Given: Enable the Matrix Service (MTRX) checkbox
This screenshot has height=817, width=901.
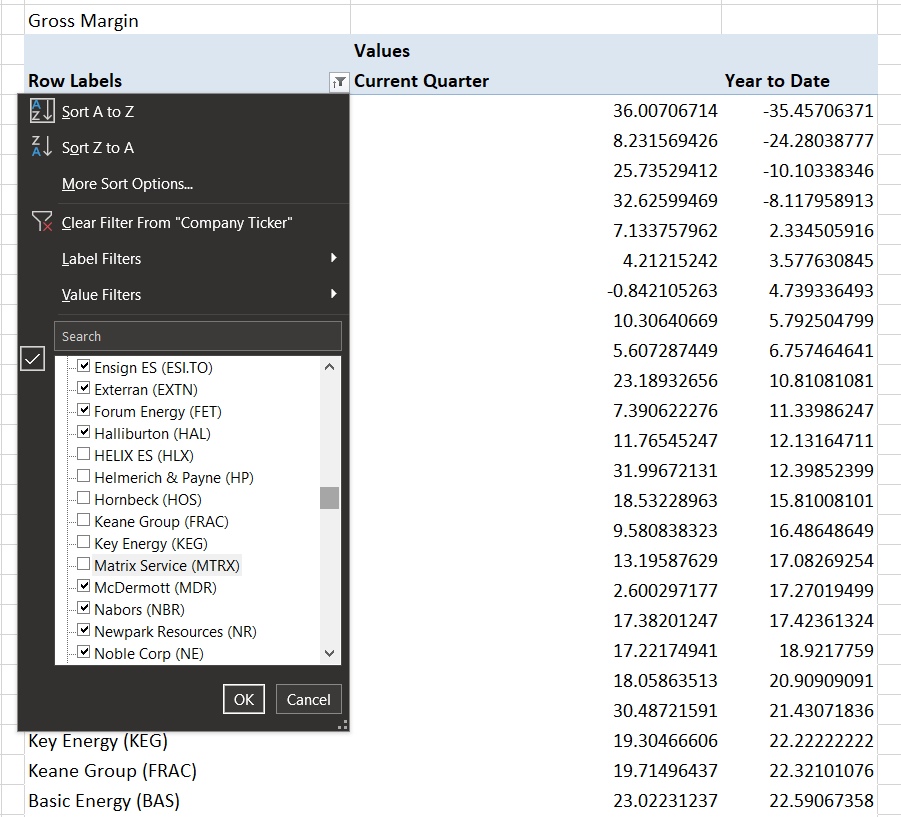Looking at the screenshot, I should (84, 565).
